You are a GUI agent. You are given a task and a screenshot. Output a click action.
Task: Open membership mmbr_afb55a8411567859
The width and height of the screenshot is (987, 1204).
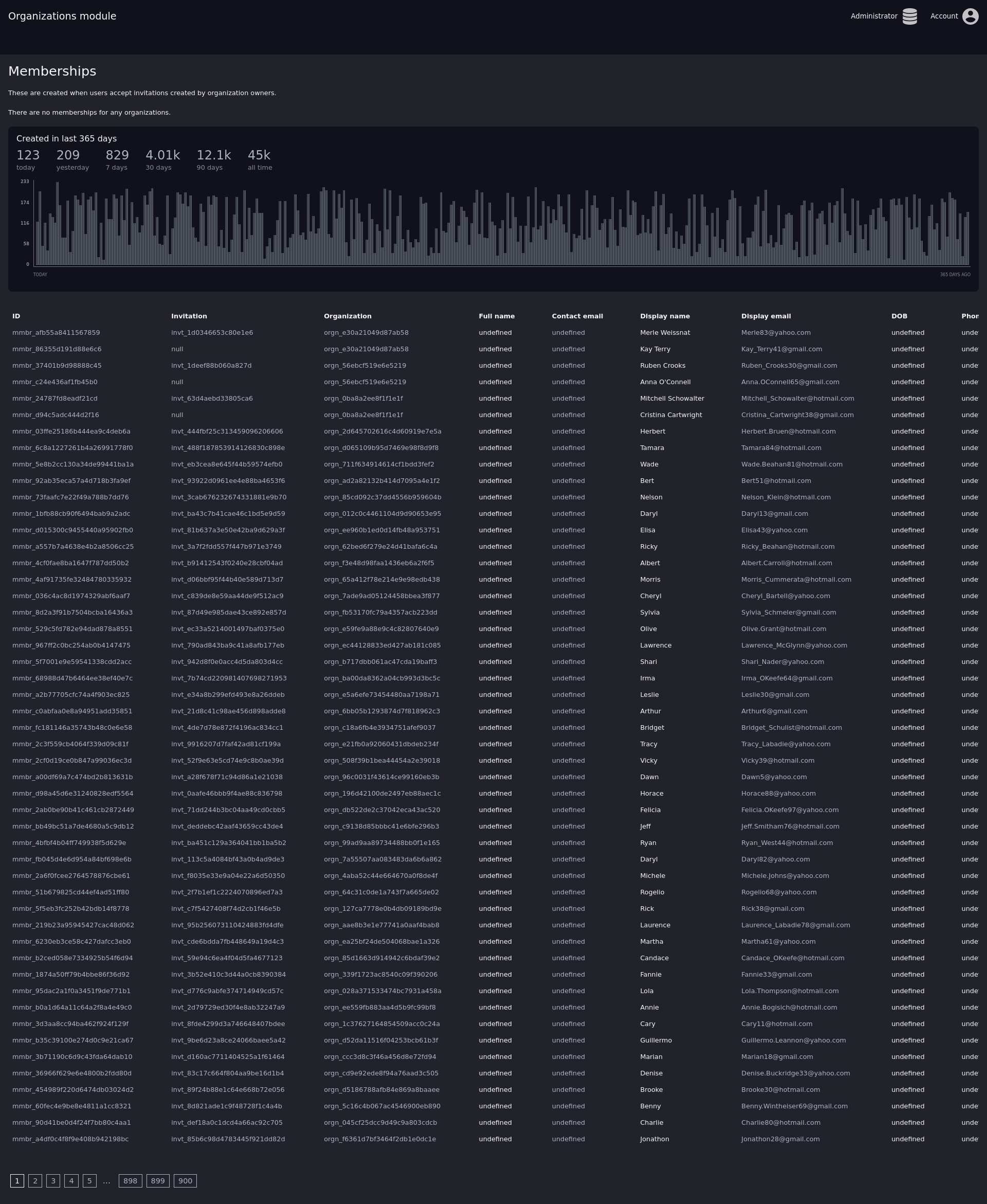[56, 333]
